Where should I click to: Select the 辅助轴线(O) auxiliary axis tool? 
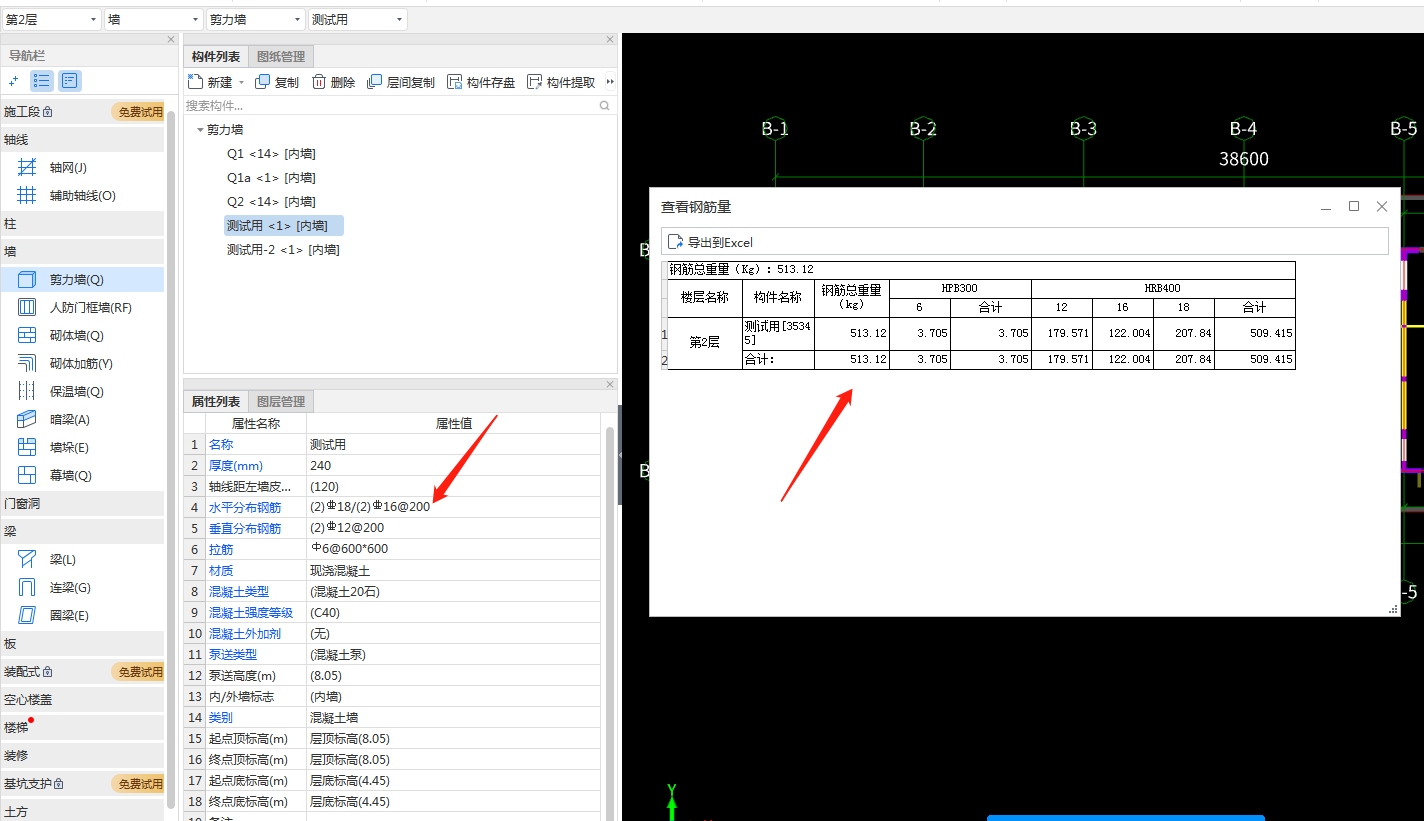tap(83, 195)
